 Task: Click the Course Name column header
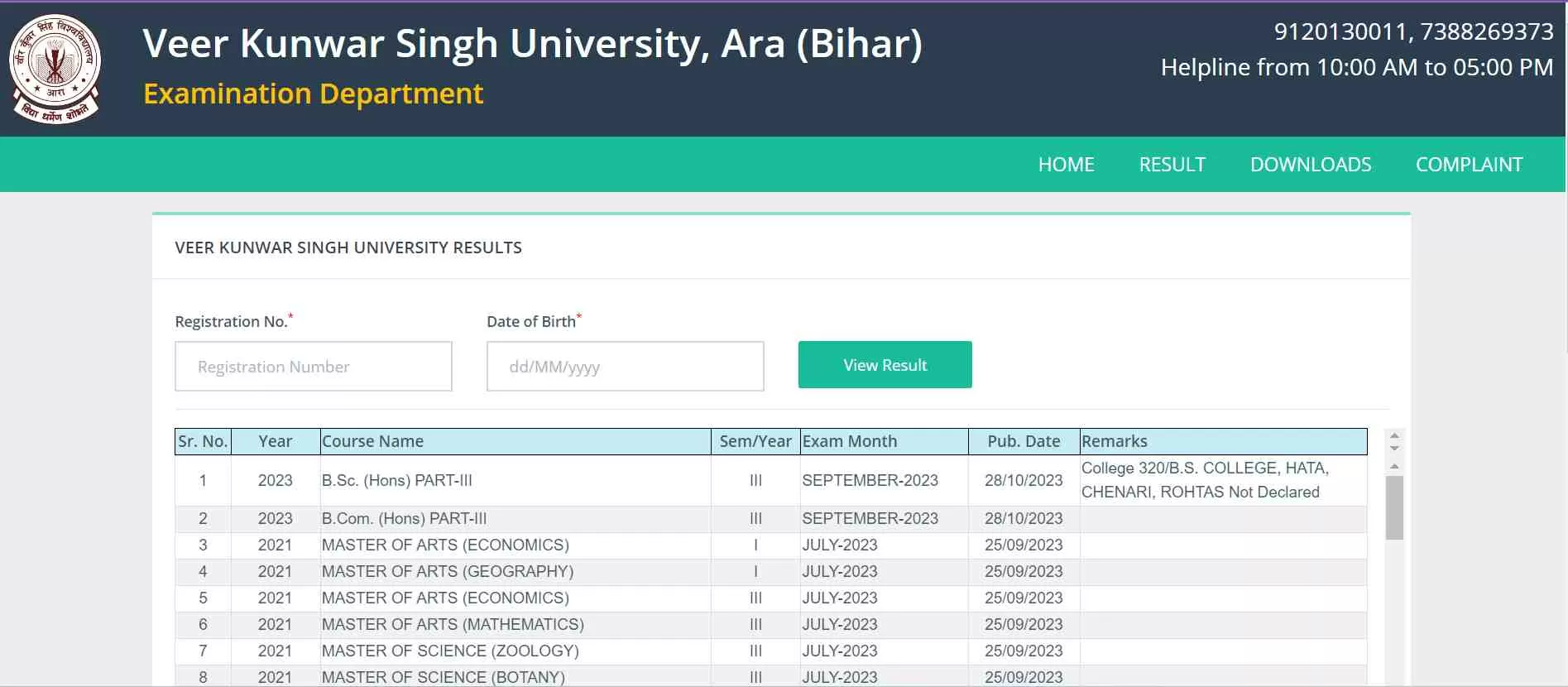pos(515,441)
